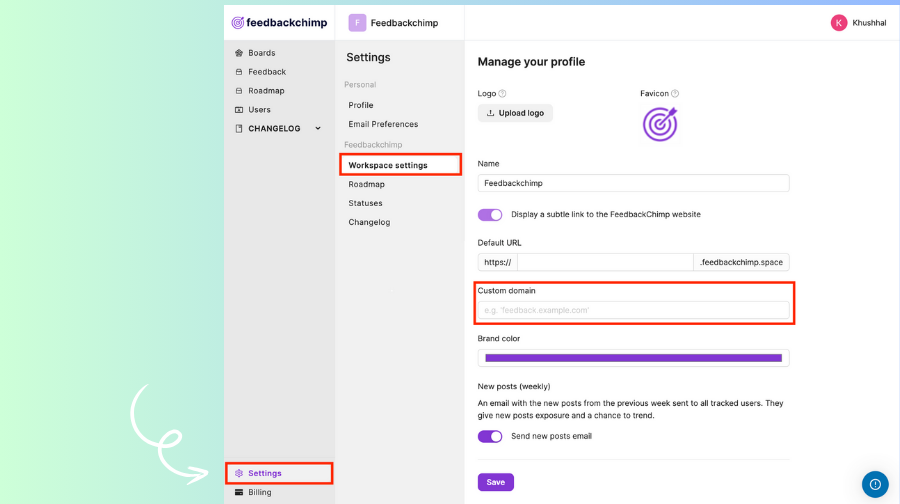Toggle the FeedbackChimp website link switch
This screenshot has width=900, height=504.
click(490, 214)
